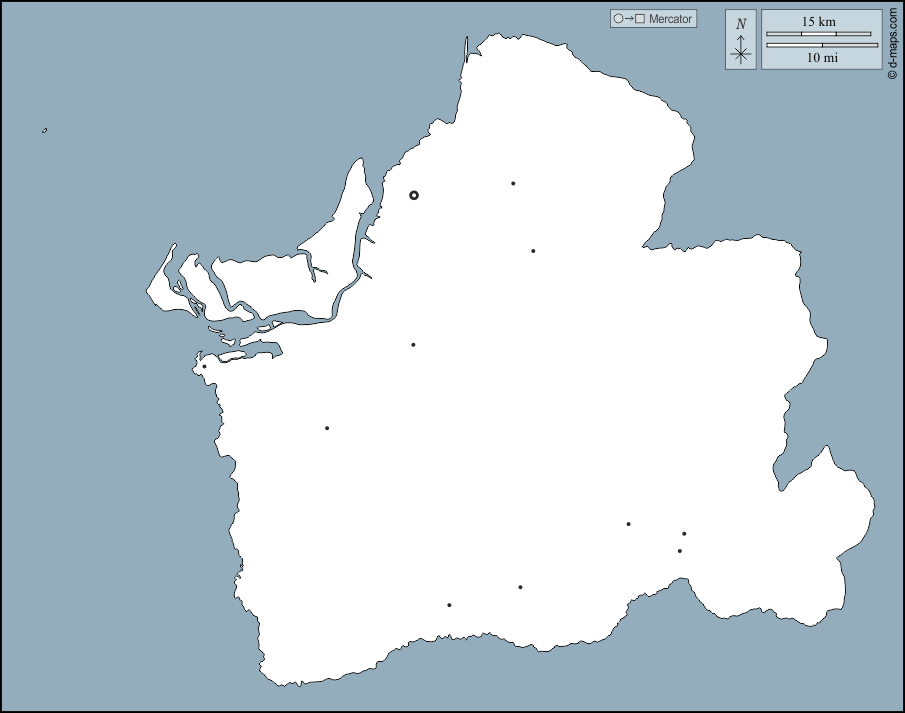Select the ringed capital city marker
The image size is (905, 713).
[414, 196]
